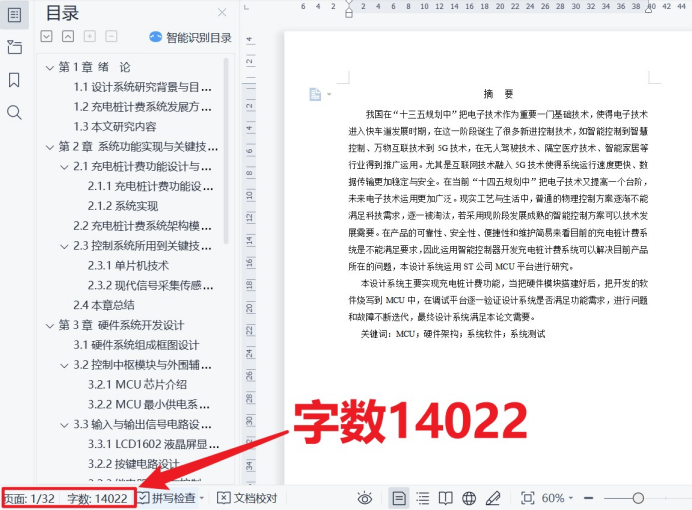This screenshot has width=692, height=510.
Task: Switch to web layout globe icon
Action: point(469,499)
